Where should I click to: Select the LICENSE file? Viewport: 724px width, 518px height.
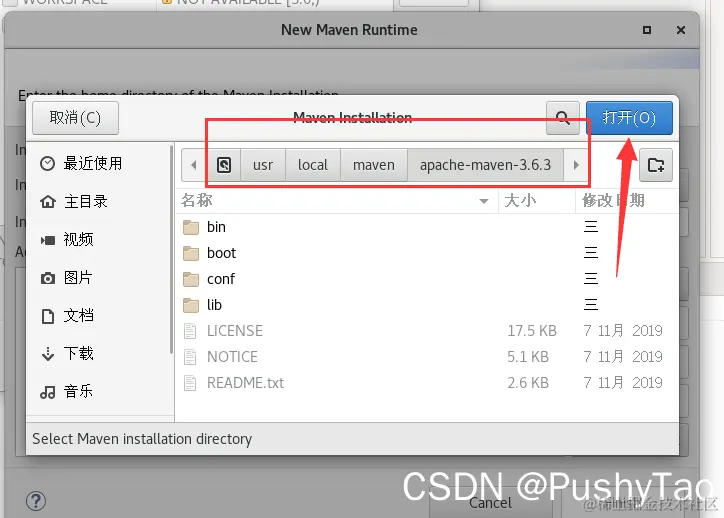click(x=427, y=331)
